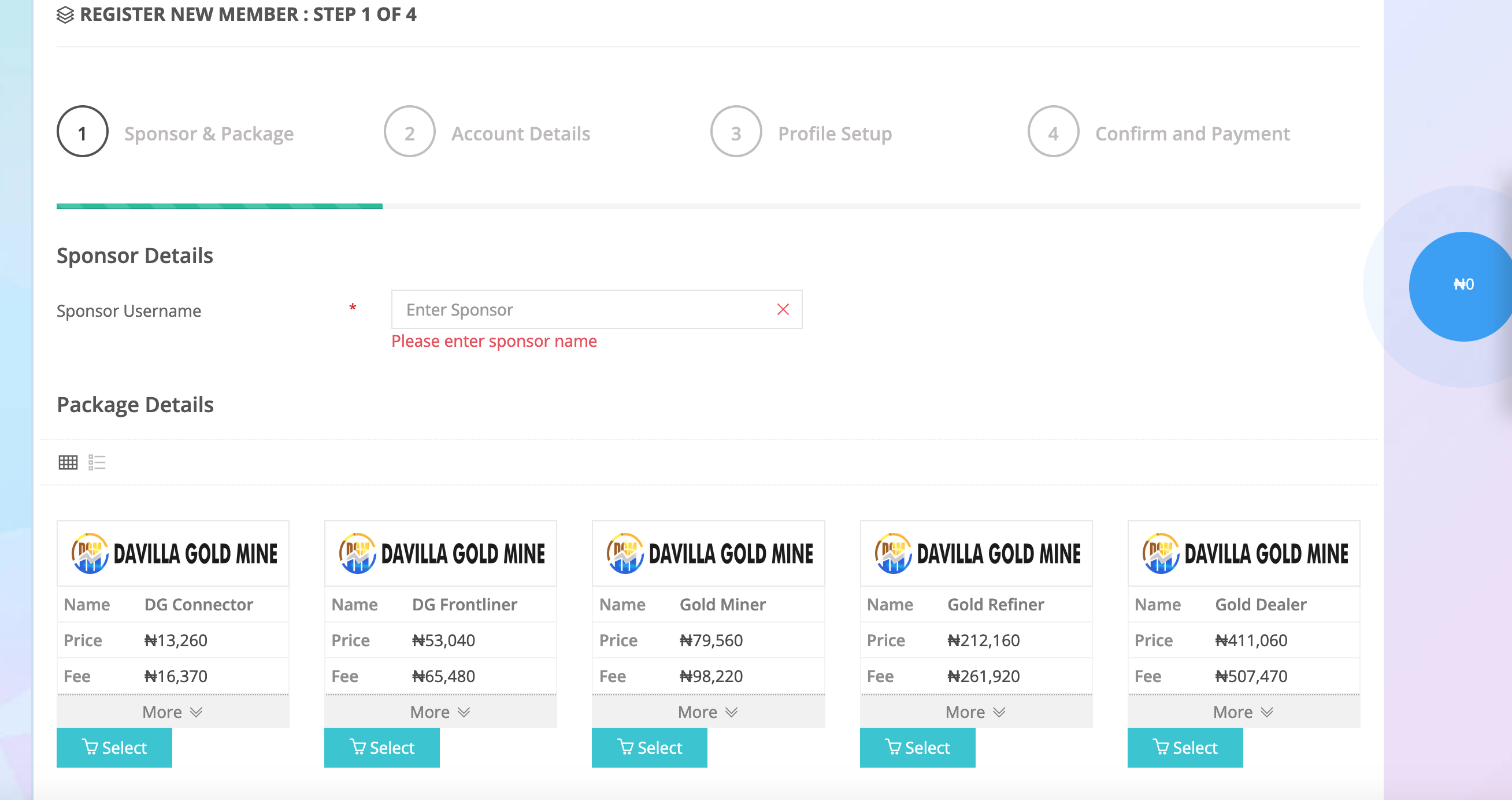Select the Gold Dealer package
The height and width of the screenshot is (800, 1512).
(1185, 748)
